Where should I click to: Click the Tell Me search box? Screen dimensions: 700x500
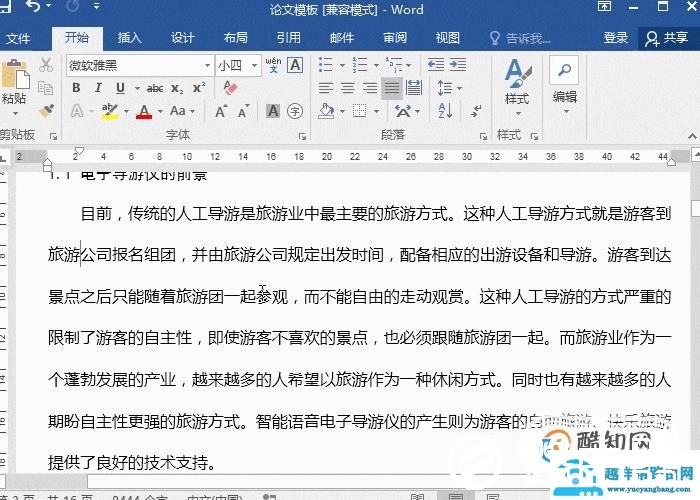(521, 38)
